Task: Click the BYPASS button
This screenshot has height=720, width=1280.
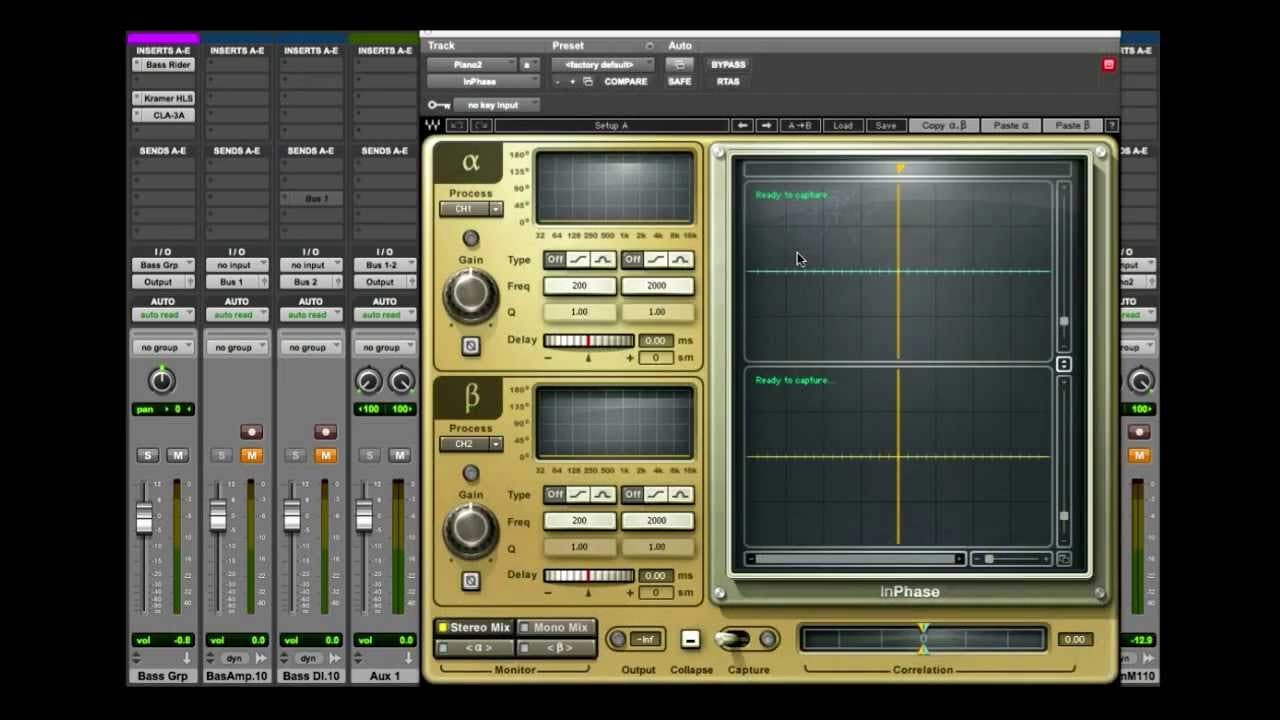Action: (x=728, y=65)
